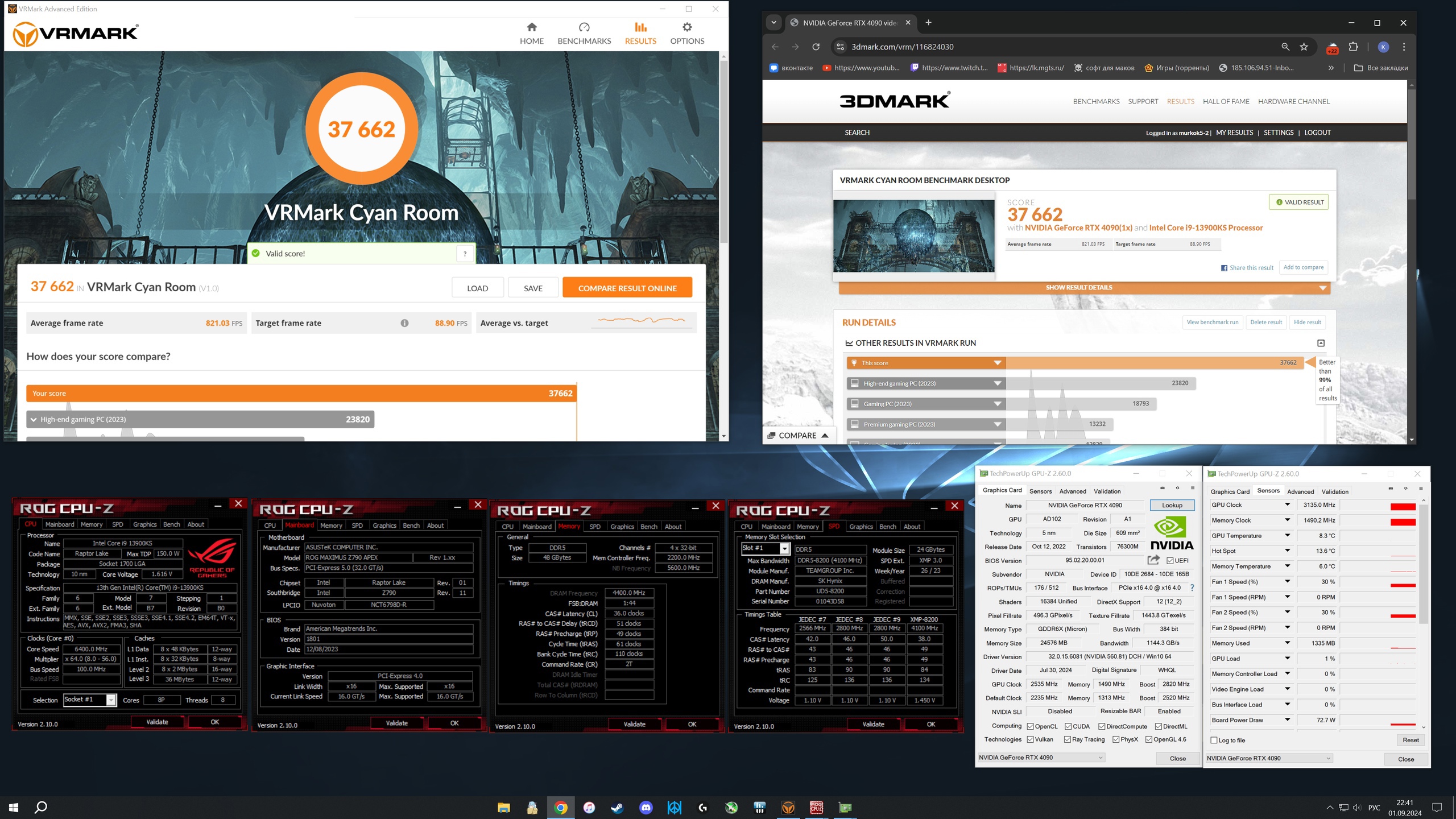Expand the SHOW RESULT DETAILS bar
Image resolution: width=1456 pixels, height=819 pixels.
point(1084,288)
